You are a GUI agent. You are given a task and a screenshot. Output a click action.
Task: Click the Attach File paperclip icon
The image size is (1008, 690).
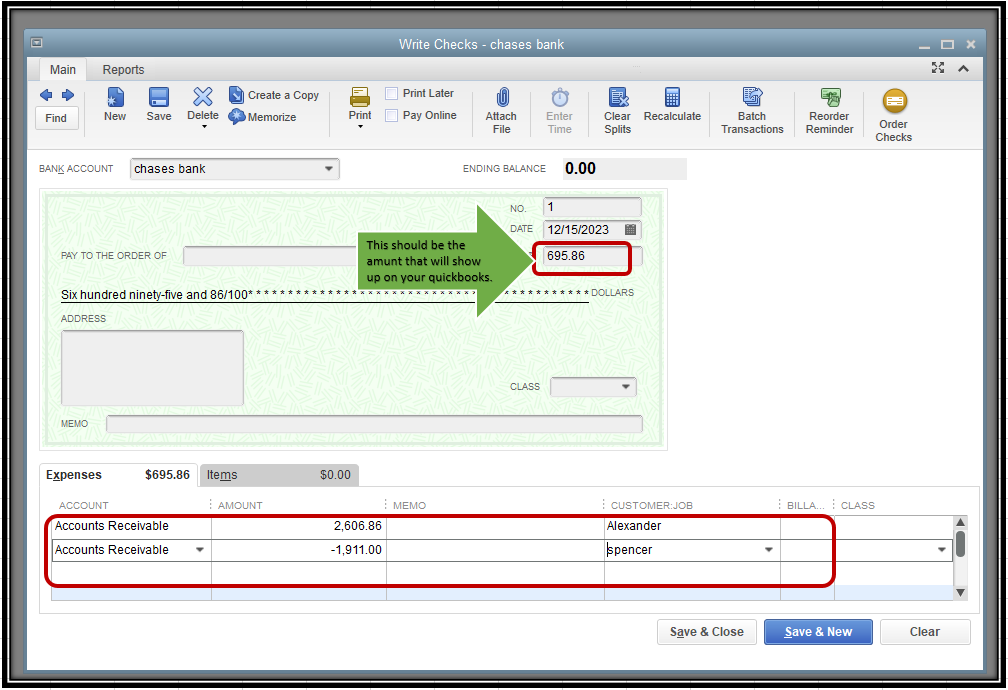(x=501, y=98)
